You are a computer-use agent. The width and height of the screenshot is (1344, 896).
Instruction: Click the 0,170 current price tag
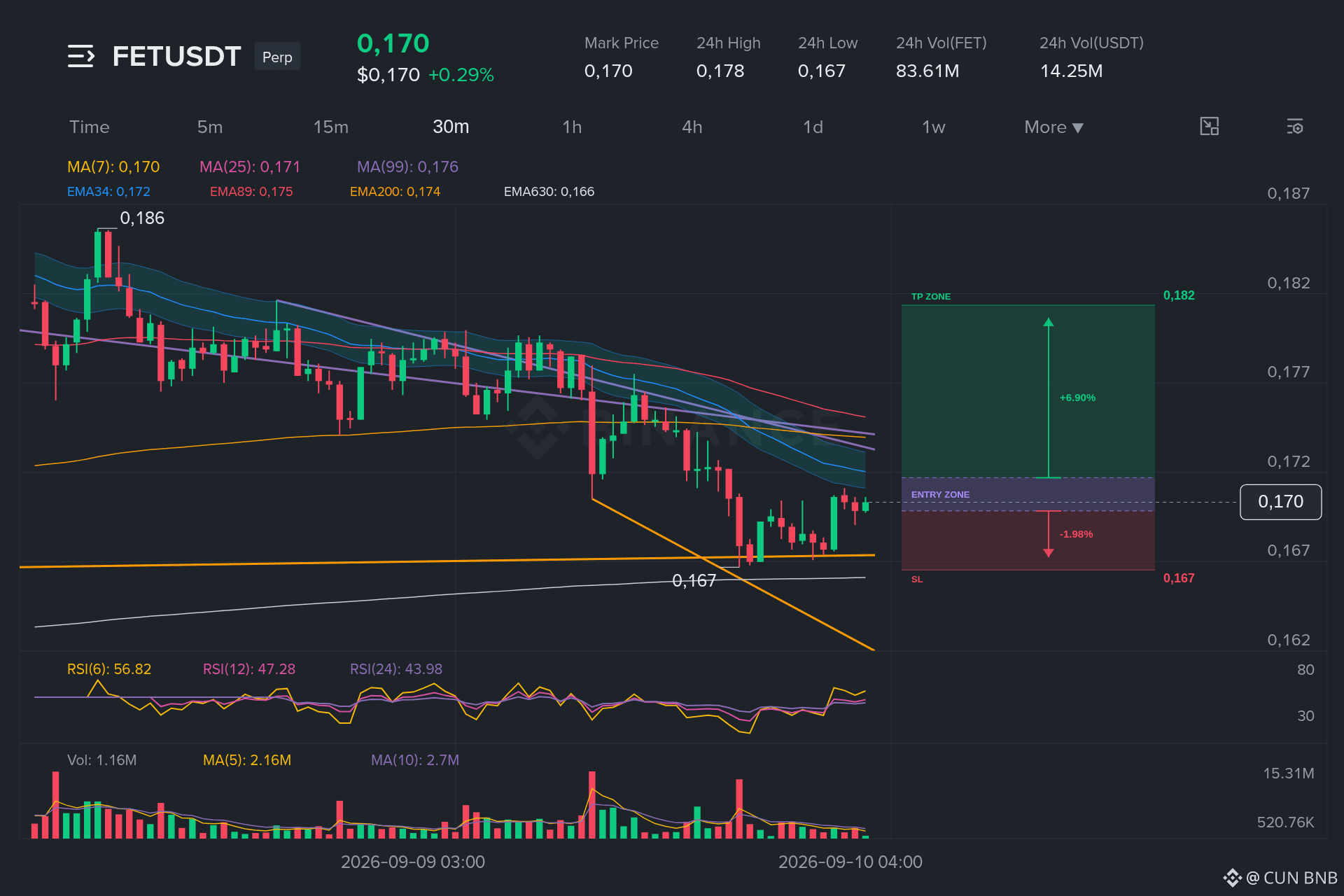(x=1280, y=502)
